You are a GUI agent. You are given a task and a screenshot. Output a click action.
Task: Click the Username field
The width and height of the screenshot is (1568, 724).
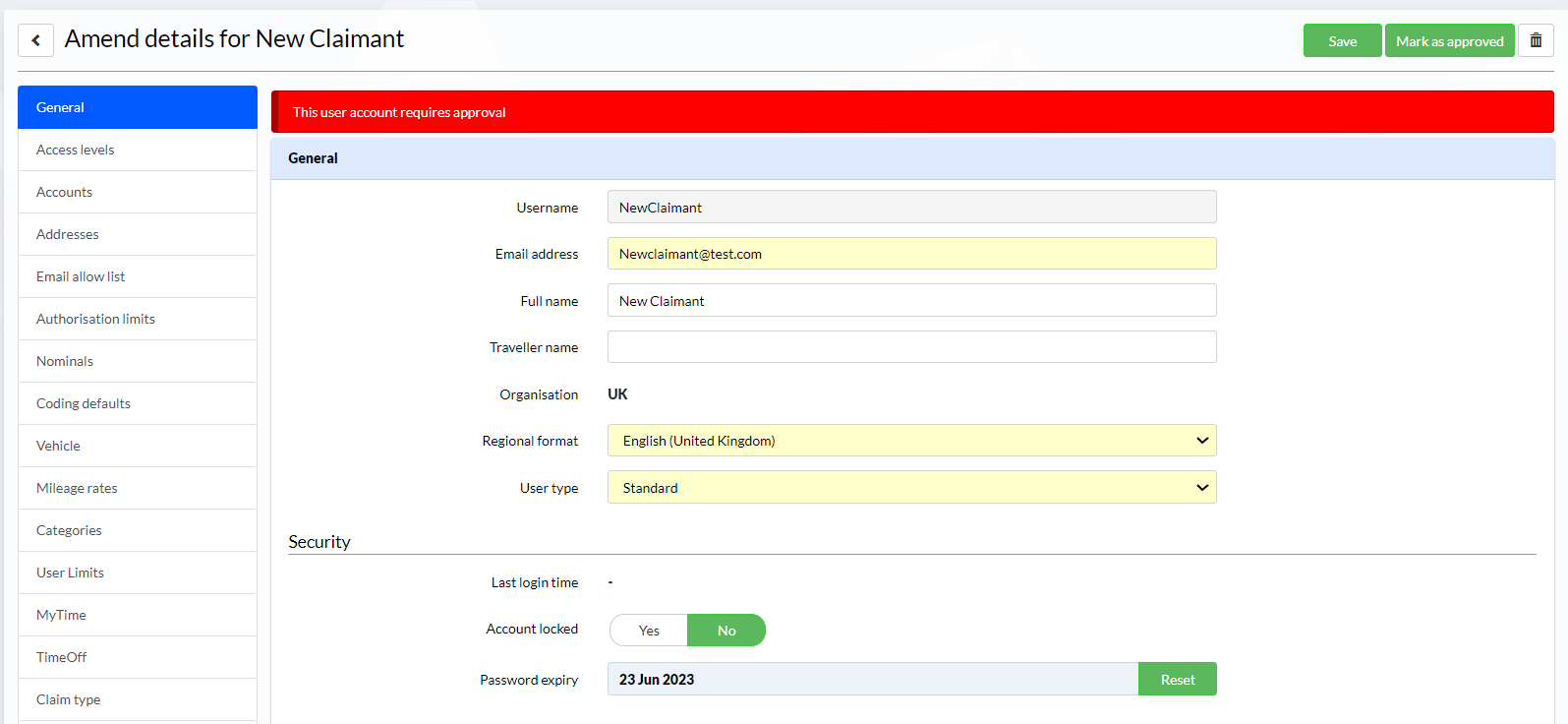912,207
